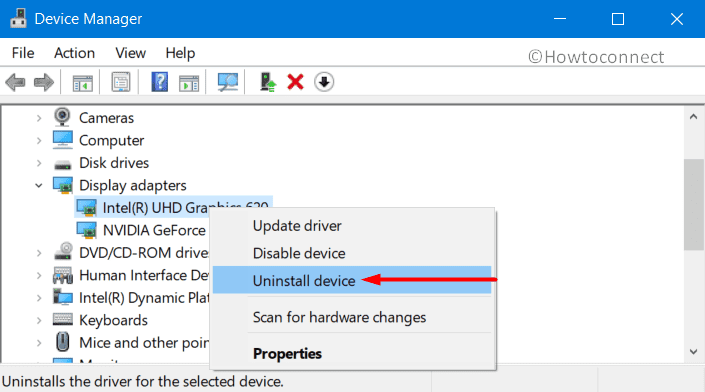
Task: Select the Computer tree label
Action: tap(112, 141)
